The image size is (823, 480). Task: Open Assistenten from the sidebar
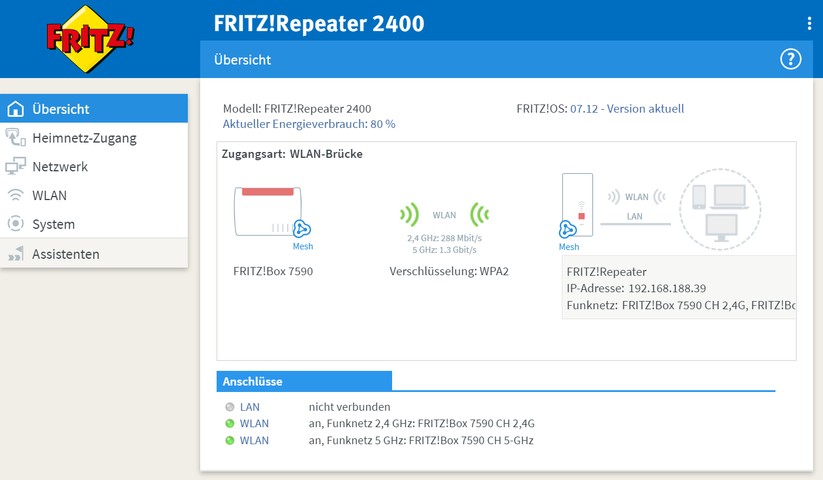click(x=65, y=254)
